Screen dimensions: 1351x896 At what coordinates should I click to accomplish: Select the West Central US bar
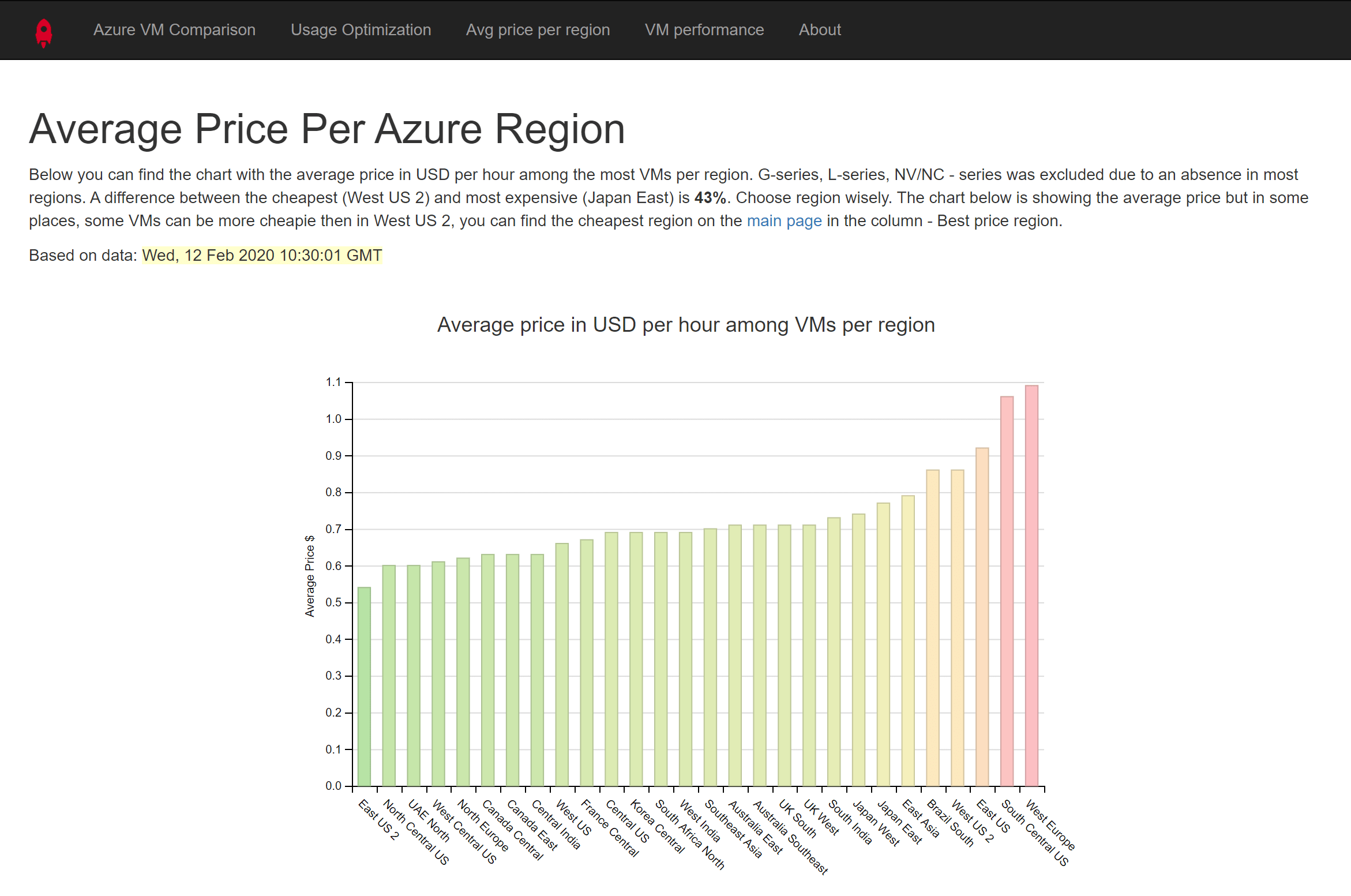click(x=438, y=674)
